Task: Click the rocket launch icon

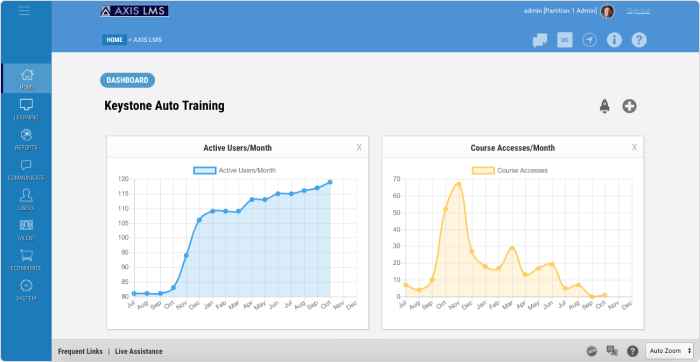Action: point(604,106)
